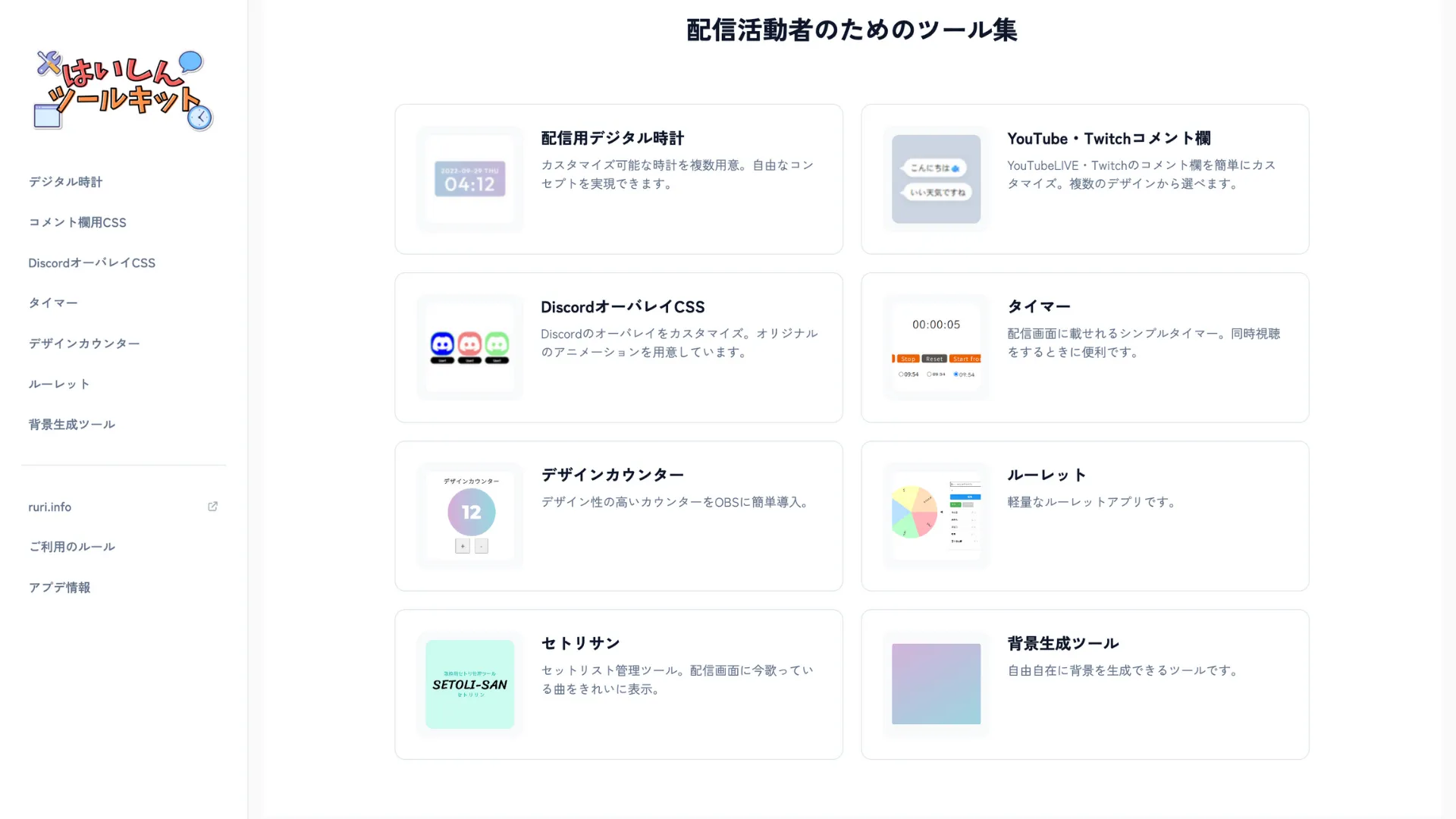Click description 自由自在に背景を生成できるツールです

coord(1125,670)
